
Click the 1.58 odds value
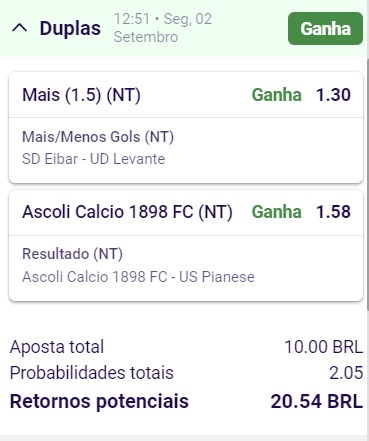(333, 212)
